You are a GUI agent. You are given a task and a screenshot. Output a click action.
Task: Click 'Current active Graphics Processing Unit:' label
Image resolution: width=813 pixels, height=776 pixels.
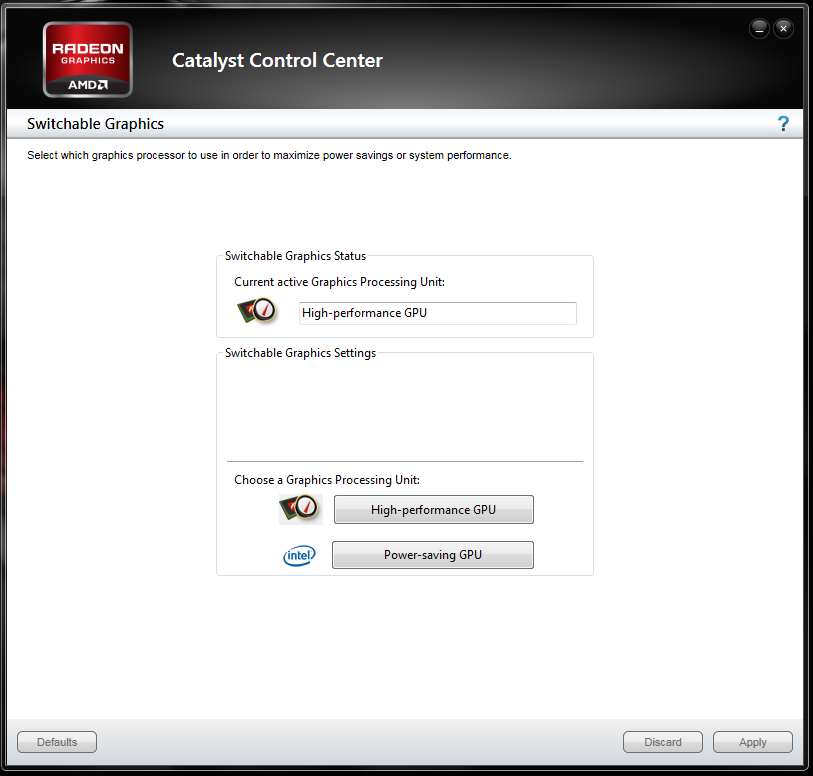pos(340,282)
